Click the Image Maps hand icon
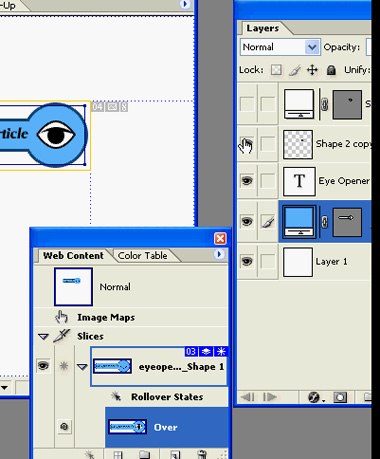This screenshot has height=459, width=380. pyautogui.click(x=61, y=317)
